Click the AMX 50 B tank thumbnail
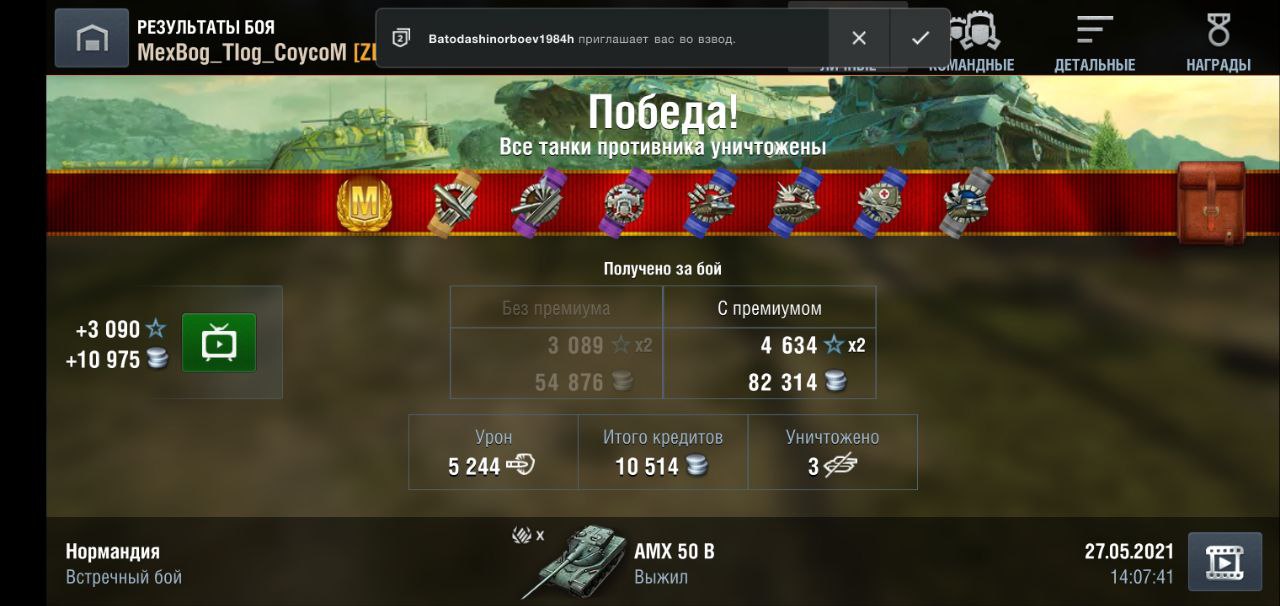Image resolution: width=1280 pixels, height=606 pixels. coord(574,562)
